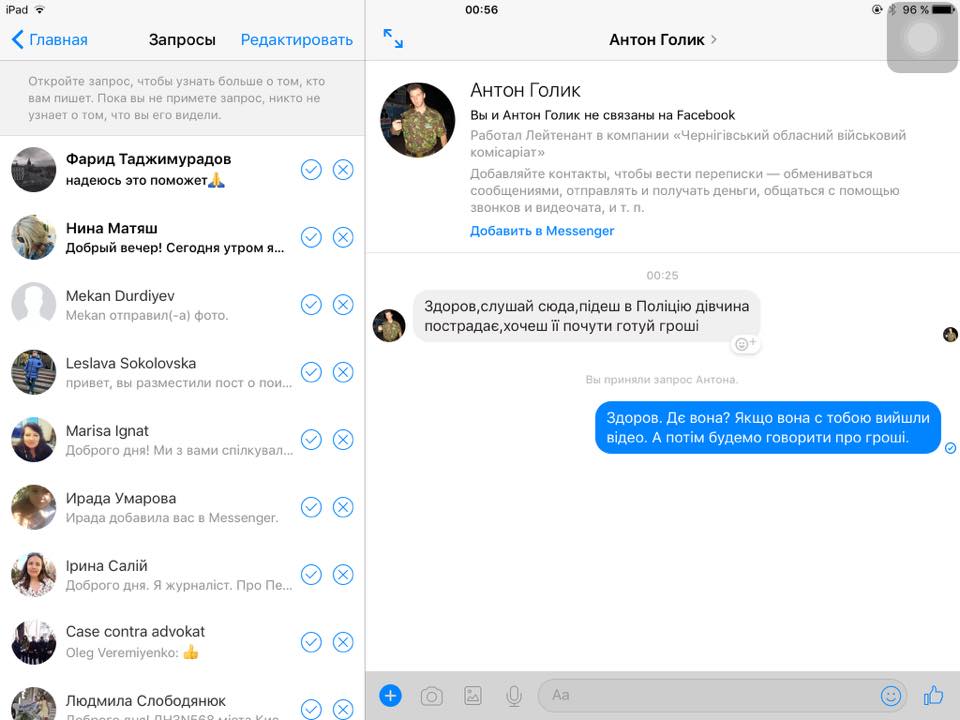Open the camera icon in composer
This screenshot has height=720, width=960.
pos(432,695)
